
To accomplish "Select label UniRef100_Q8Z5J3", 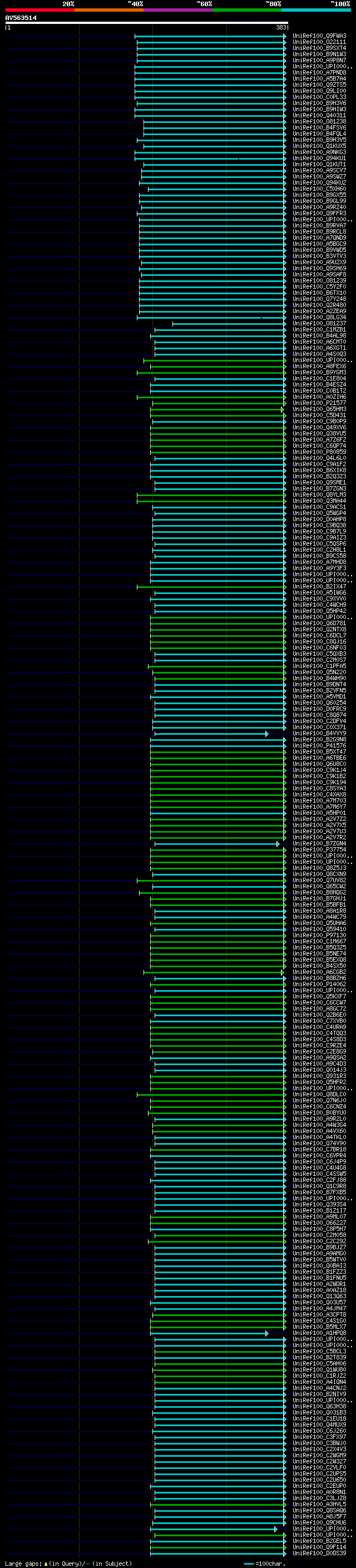I will click(319, 868).
